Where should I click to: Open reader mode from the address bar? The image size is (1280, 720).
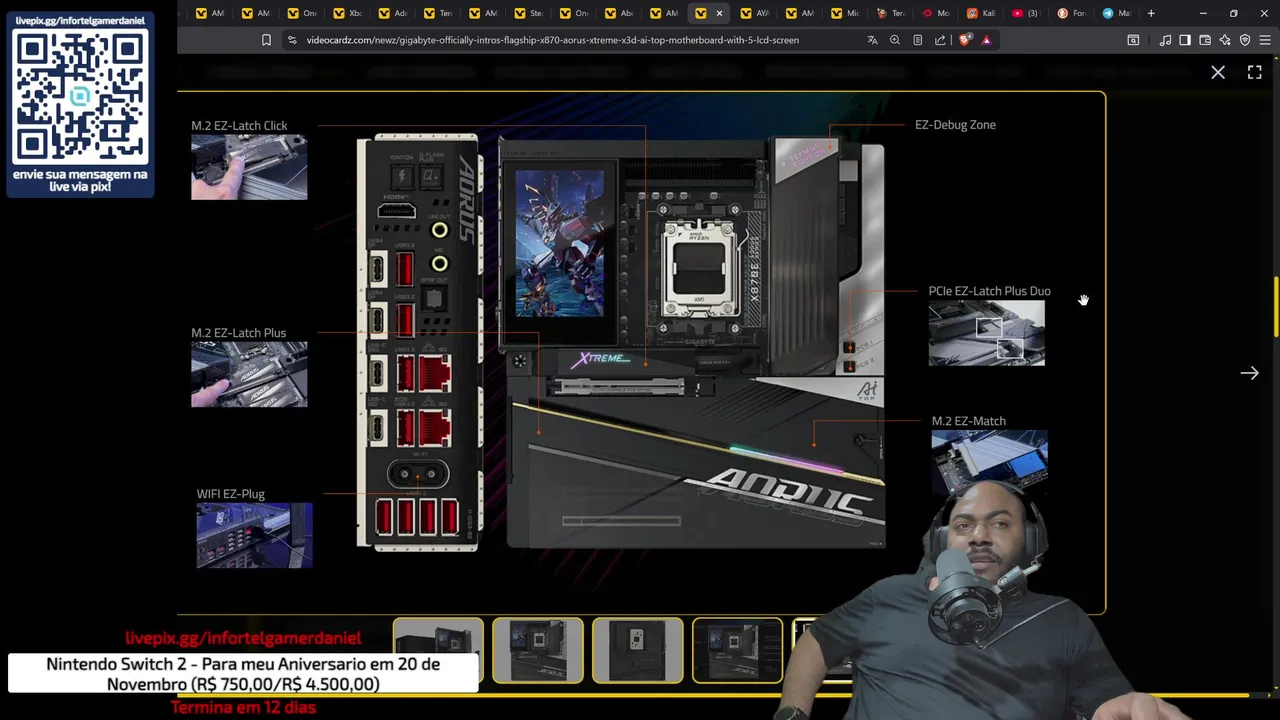(917, 40)
